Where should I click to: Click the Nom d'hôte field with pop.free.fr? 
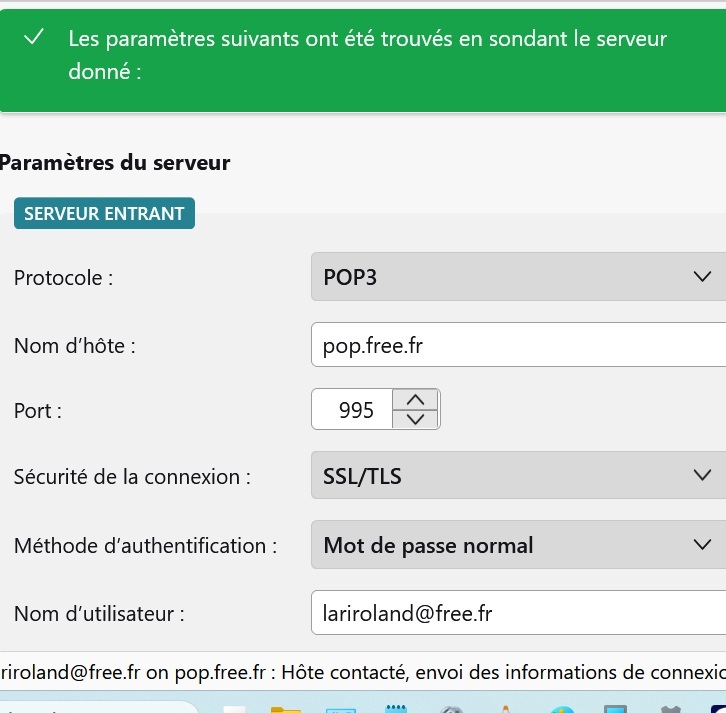(518, 346)
